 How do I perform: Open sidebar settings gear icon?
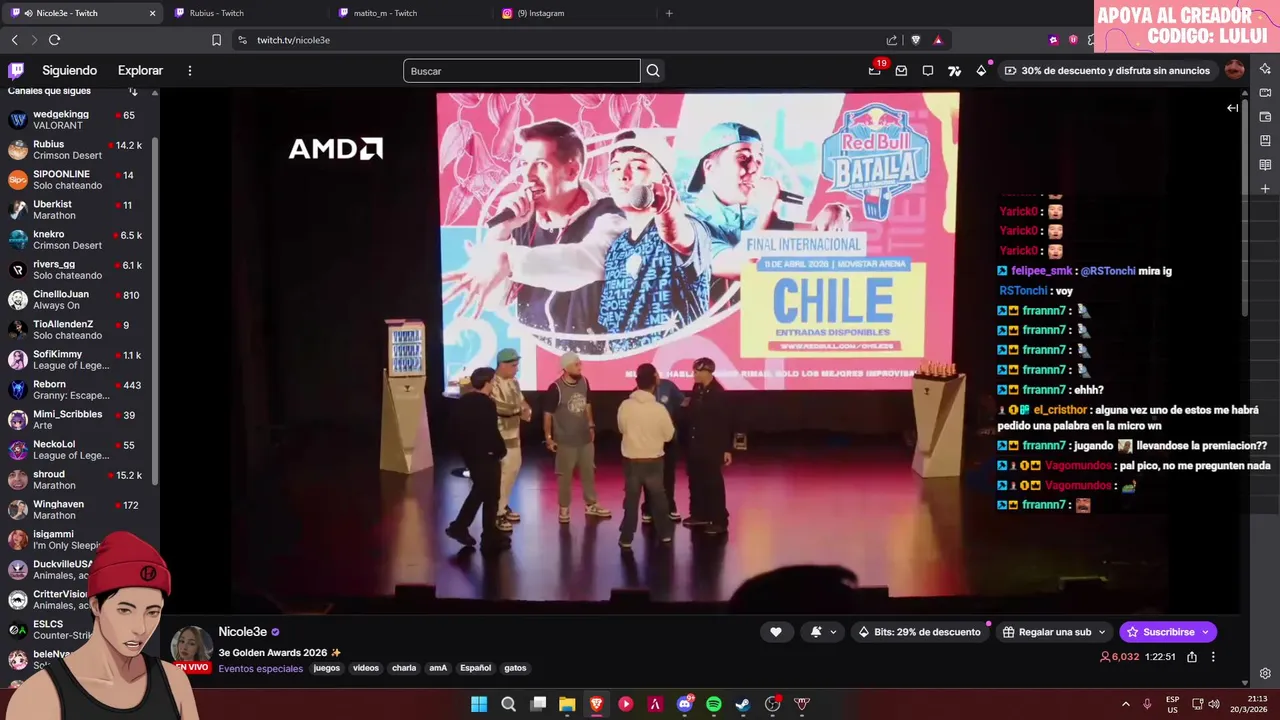(x=1265, y=673)
